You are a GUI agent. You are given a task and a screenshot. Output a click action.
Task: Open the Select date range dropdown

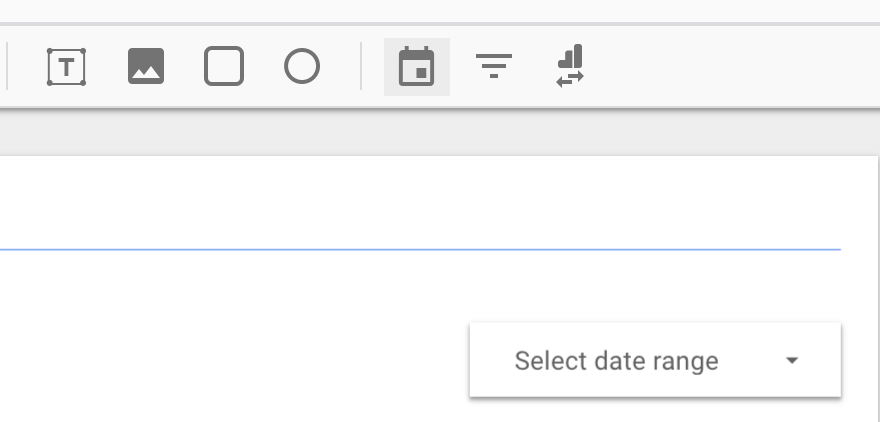pyautogui.click(x=655, y=360)
